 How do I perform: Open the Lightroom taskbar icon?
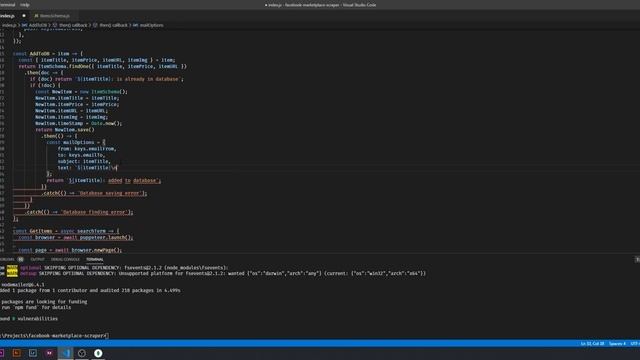click(33, 353)
